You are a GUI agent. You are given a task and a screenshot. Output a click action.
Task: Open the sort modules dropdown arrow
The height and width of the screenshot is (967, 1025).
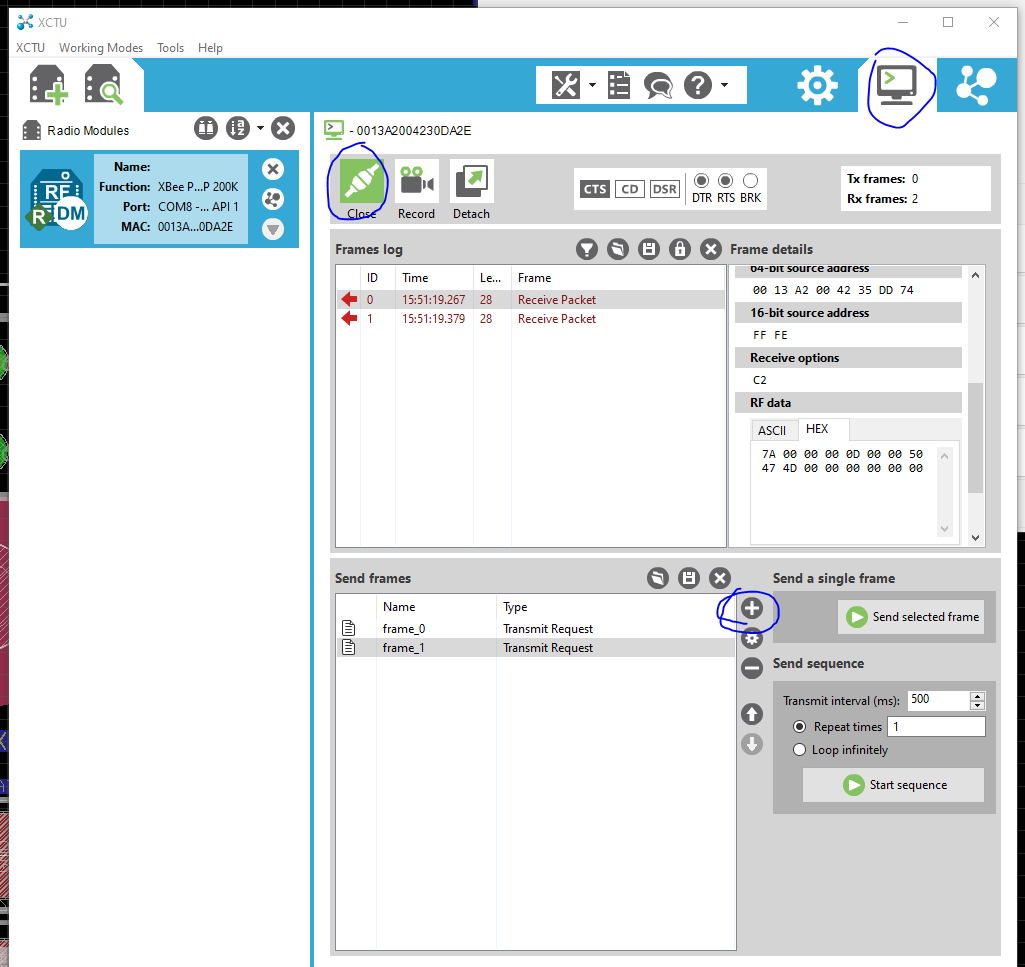coord(260,128)
